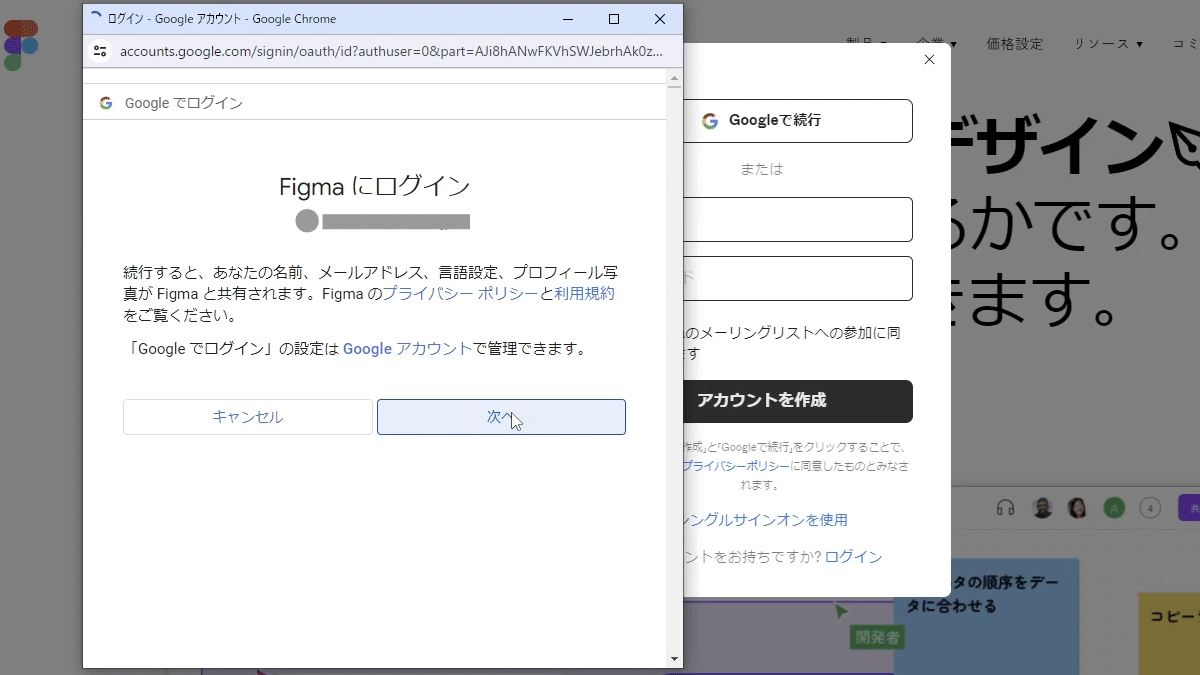Click the Google logo beside Google でログイン
The width and height of the screenshot is (1200, 675).
(106, 103)
